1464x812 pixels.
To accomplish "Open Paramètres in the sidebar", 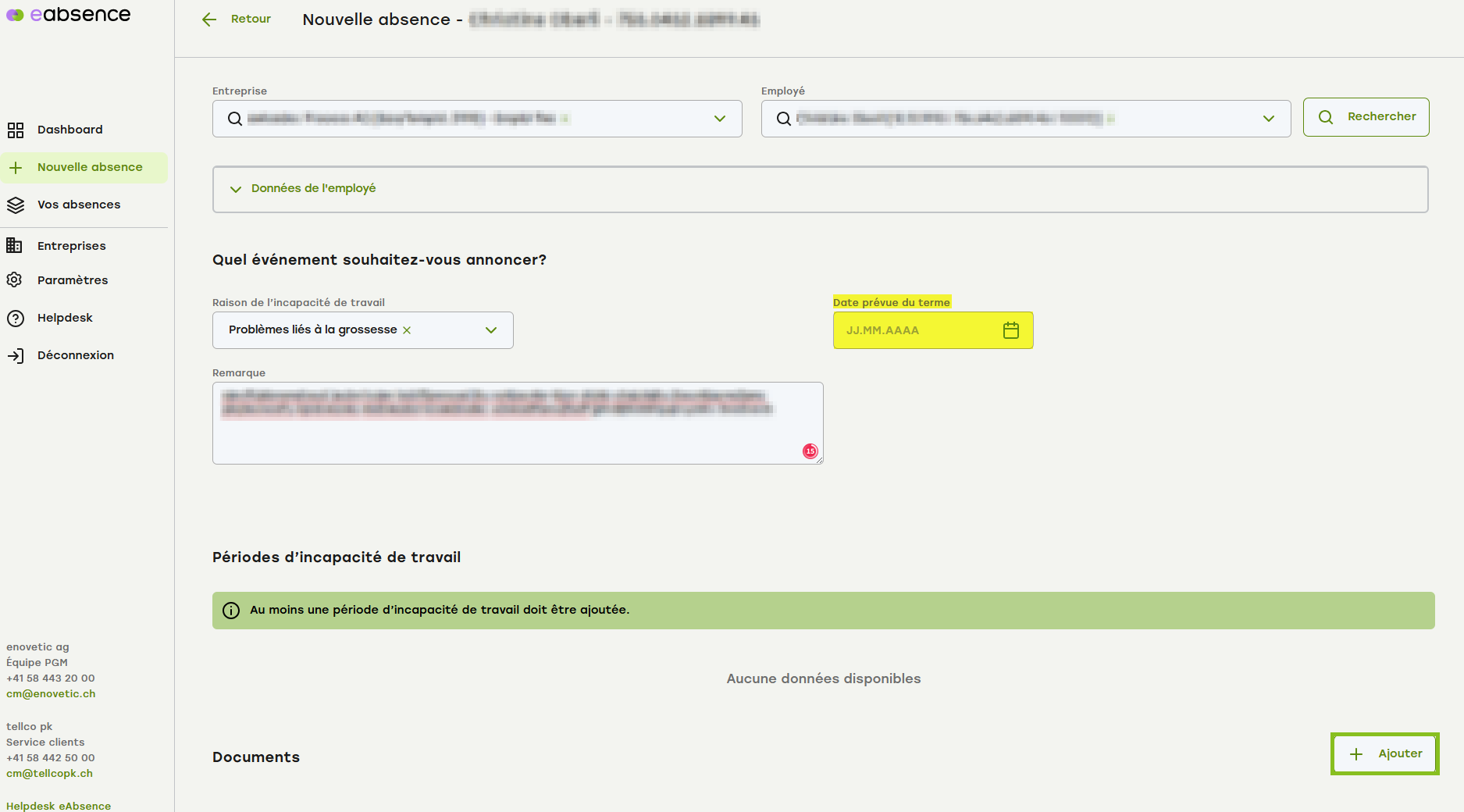I will tap(72, 280).
